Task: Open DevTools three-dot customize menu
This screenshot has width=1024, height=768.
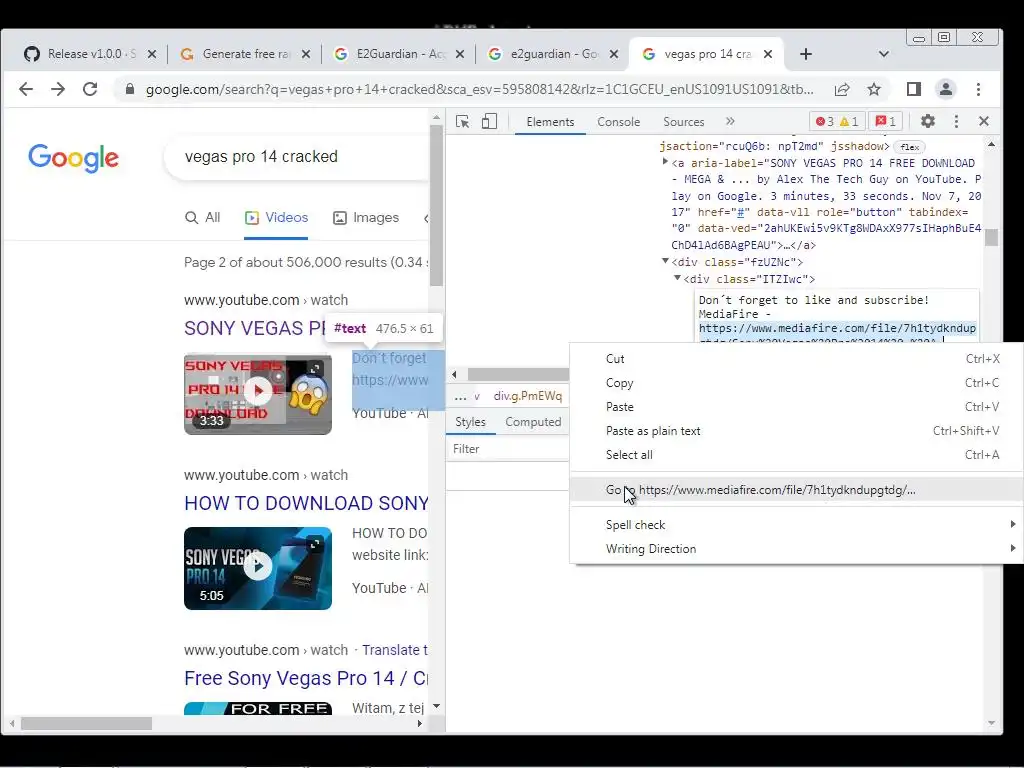Action: 956,121
